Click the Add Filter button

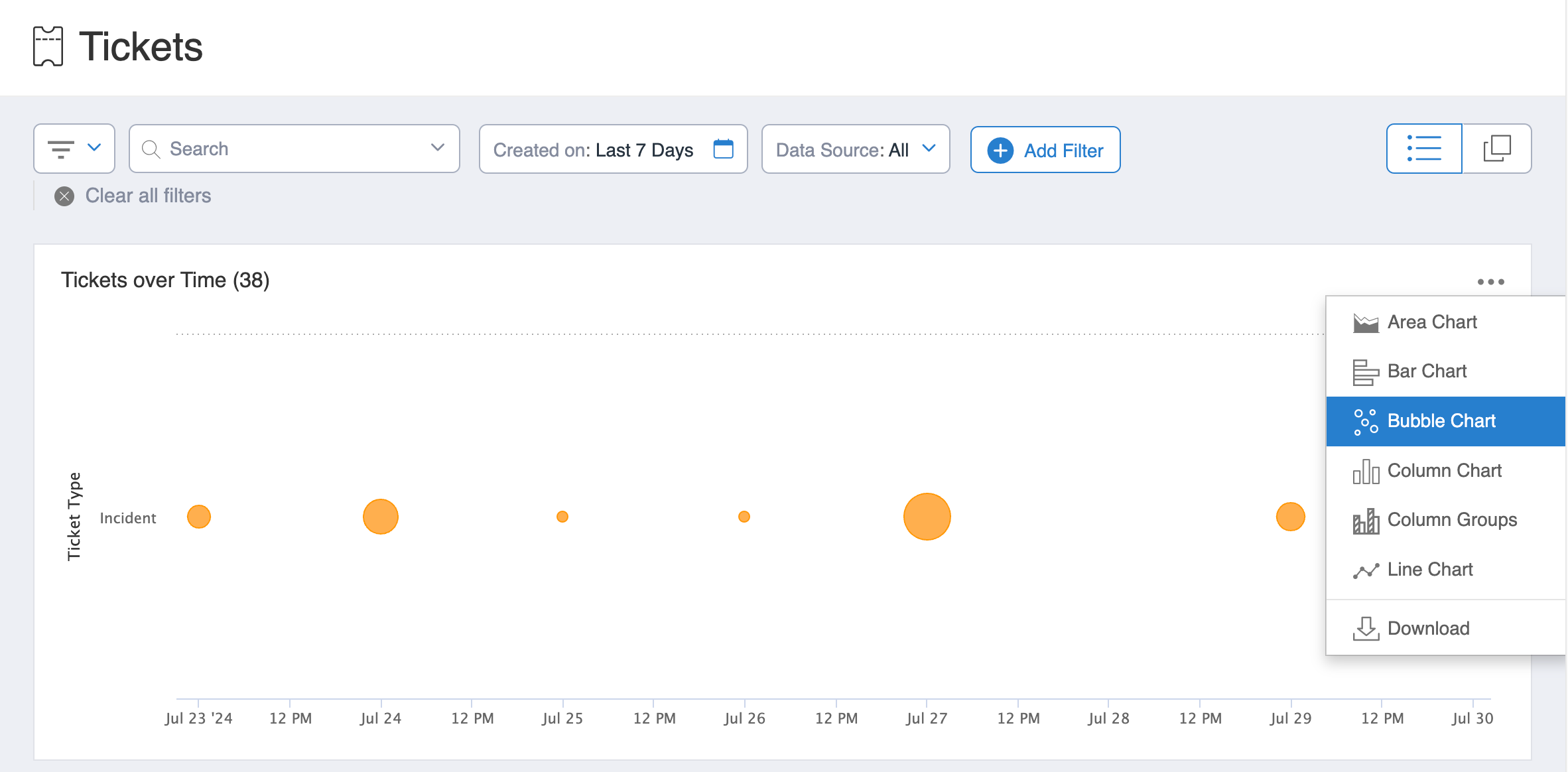coord(1045,150)
